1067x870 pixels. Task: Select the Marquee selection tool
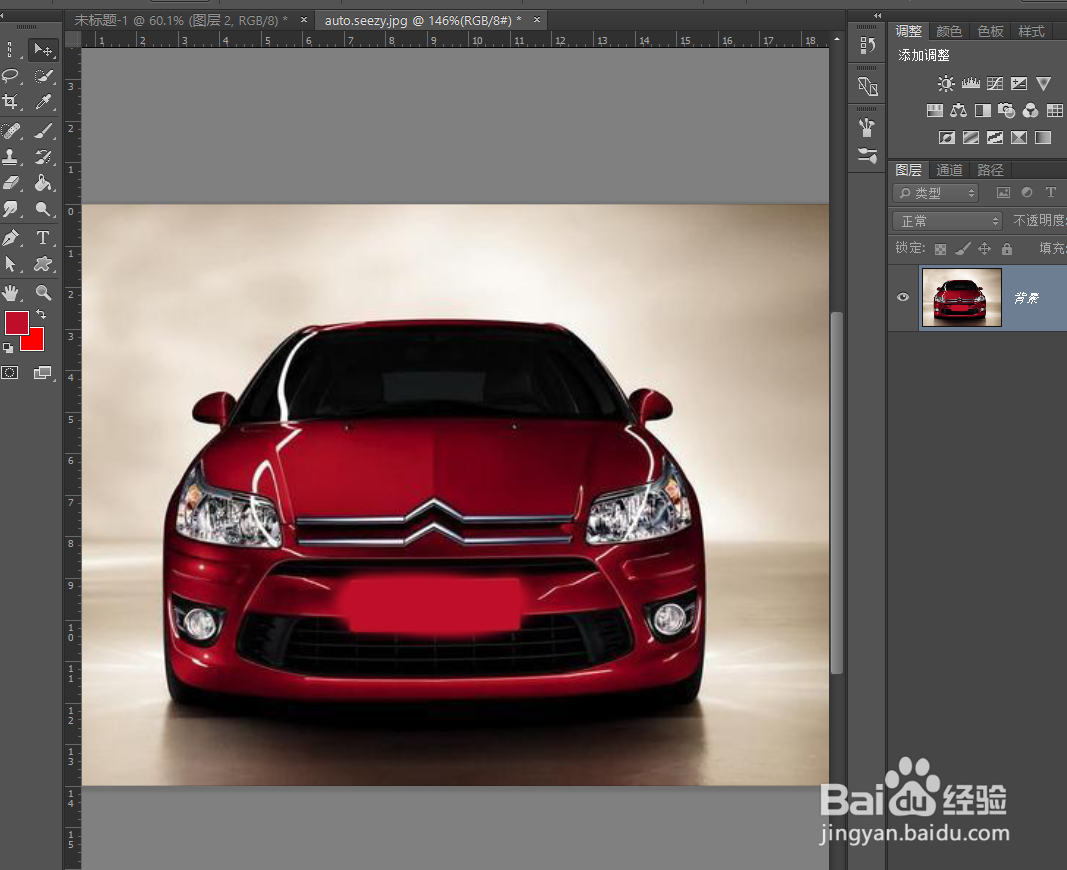[10, 50]
